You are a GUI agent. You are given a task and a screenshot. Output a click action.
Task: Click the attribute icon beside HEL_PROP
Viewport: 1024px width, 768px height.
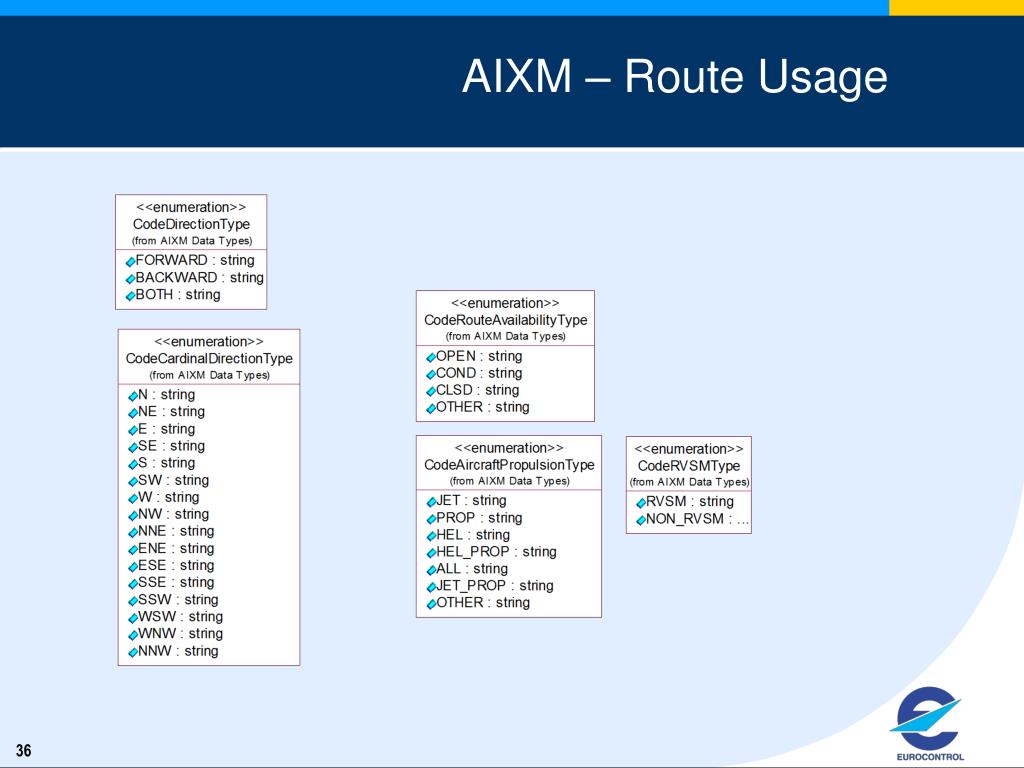click(x=430, y=553)
